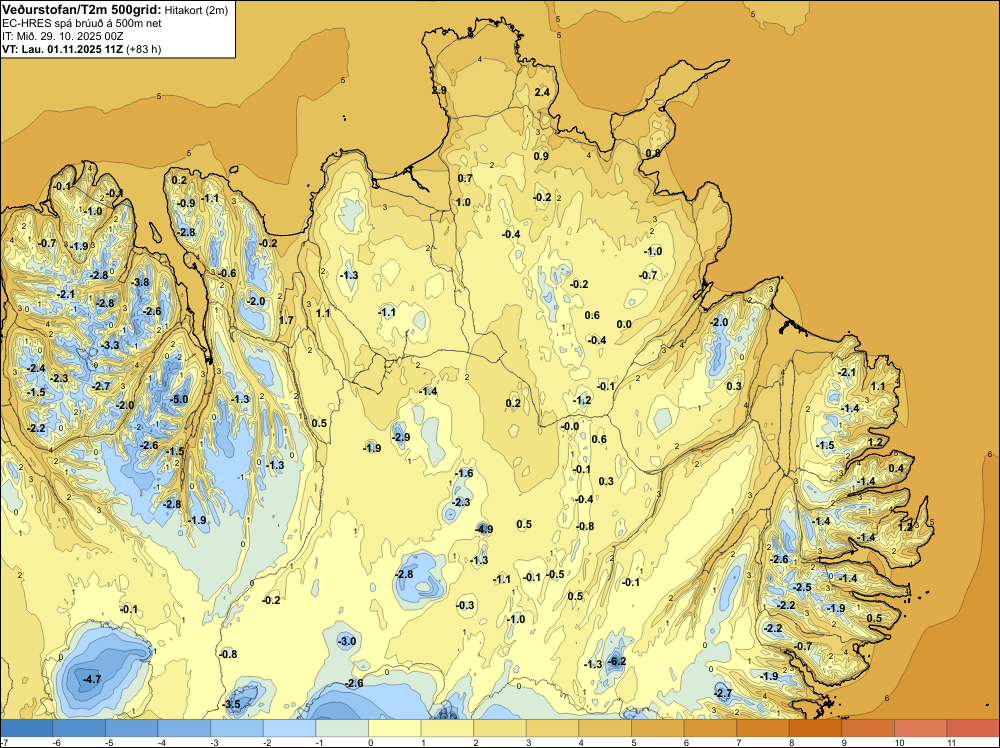Click the "-3.3" temperature value on the map
This screenshot has height=748, width=1000.
[110, 345]
